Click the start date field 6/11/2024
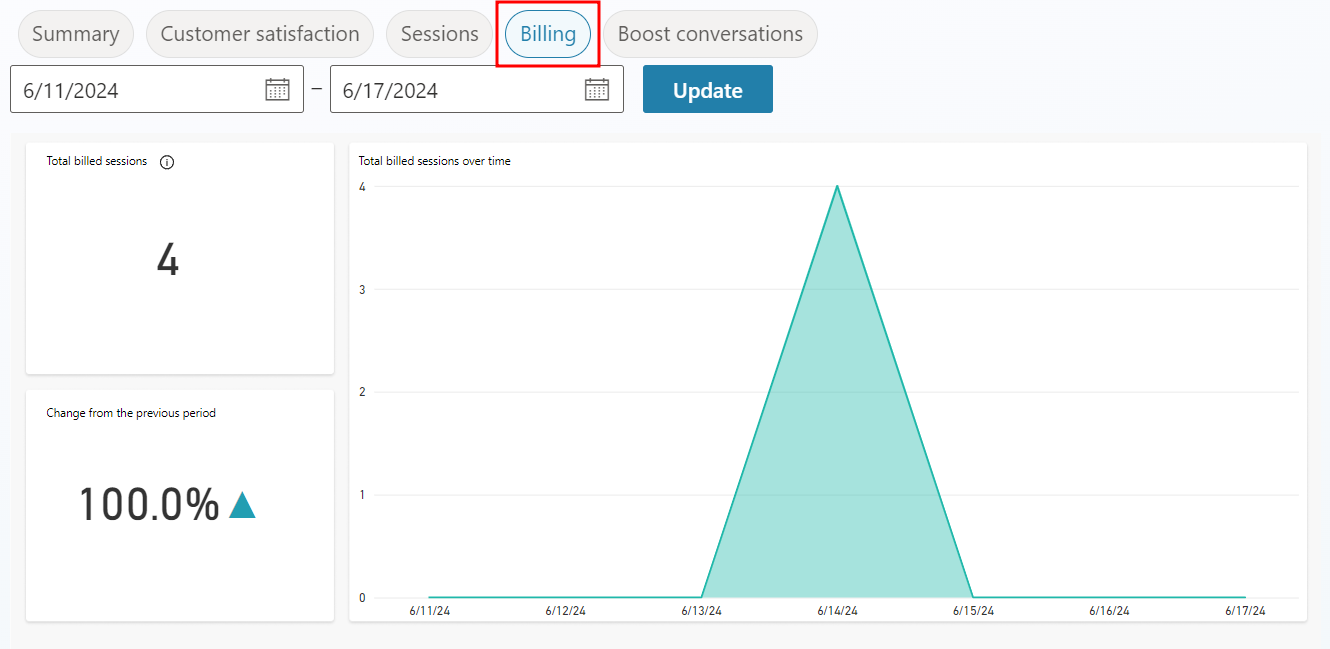This screenshot has width=1330, height=649. click(157, 89)
